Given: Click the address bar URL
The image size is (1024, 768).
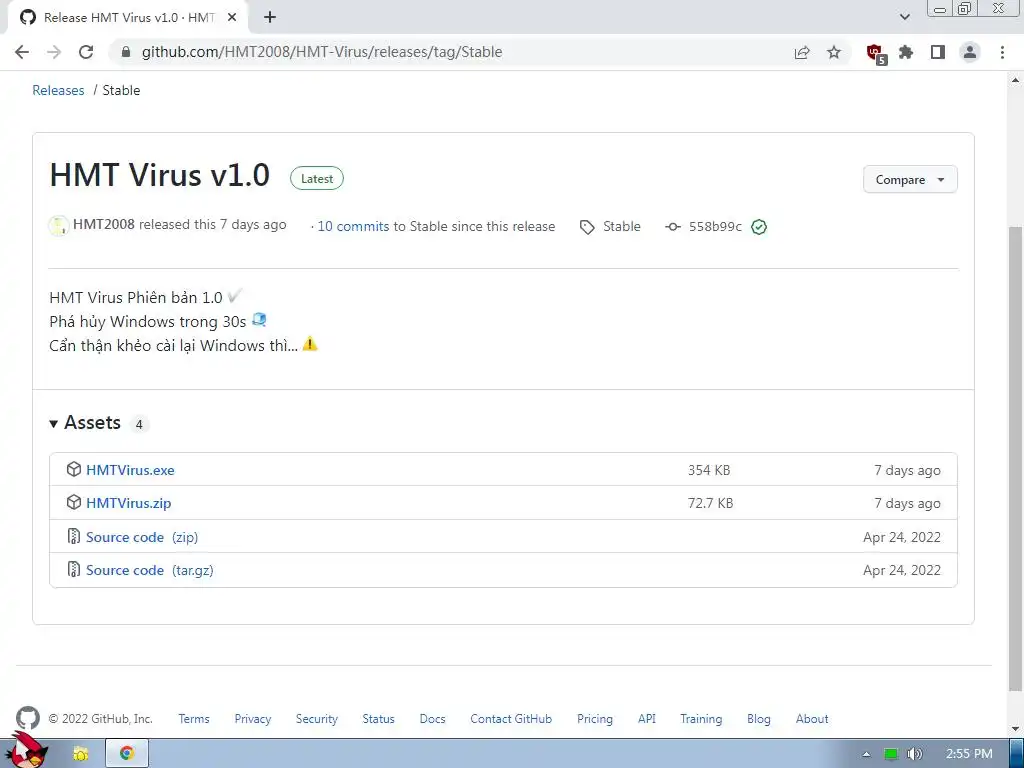Looking at the screenshot, I should [x=322, y=52].
